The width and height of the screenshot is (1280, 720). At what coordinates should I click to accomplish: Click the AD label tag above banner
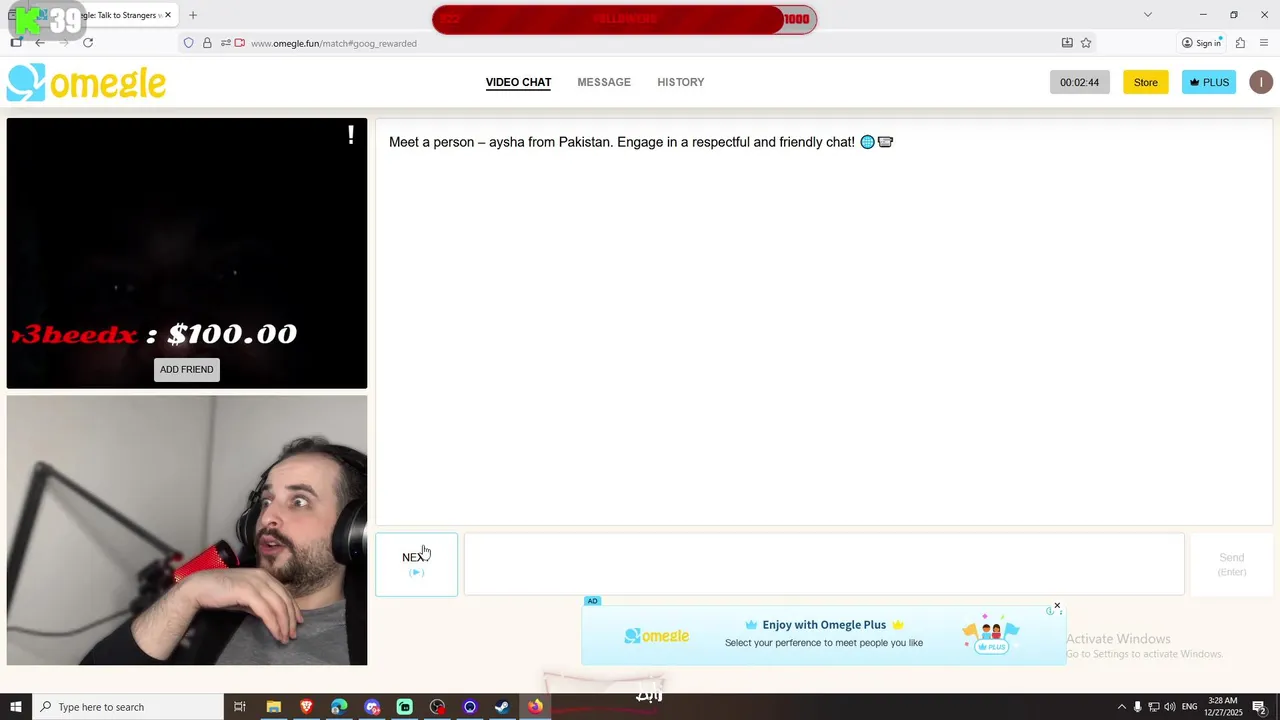point(592,601)
